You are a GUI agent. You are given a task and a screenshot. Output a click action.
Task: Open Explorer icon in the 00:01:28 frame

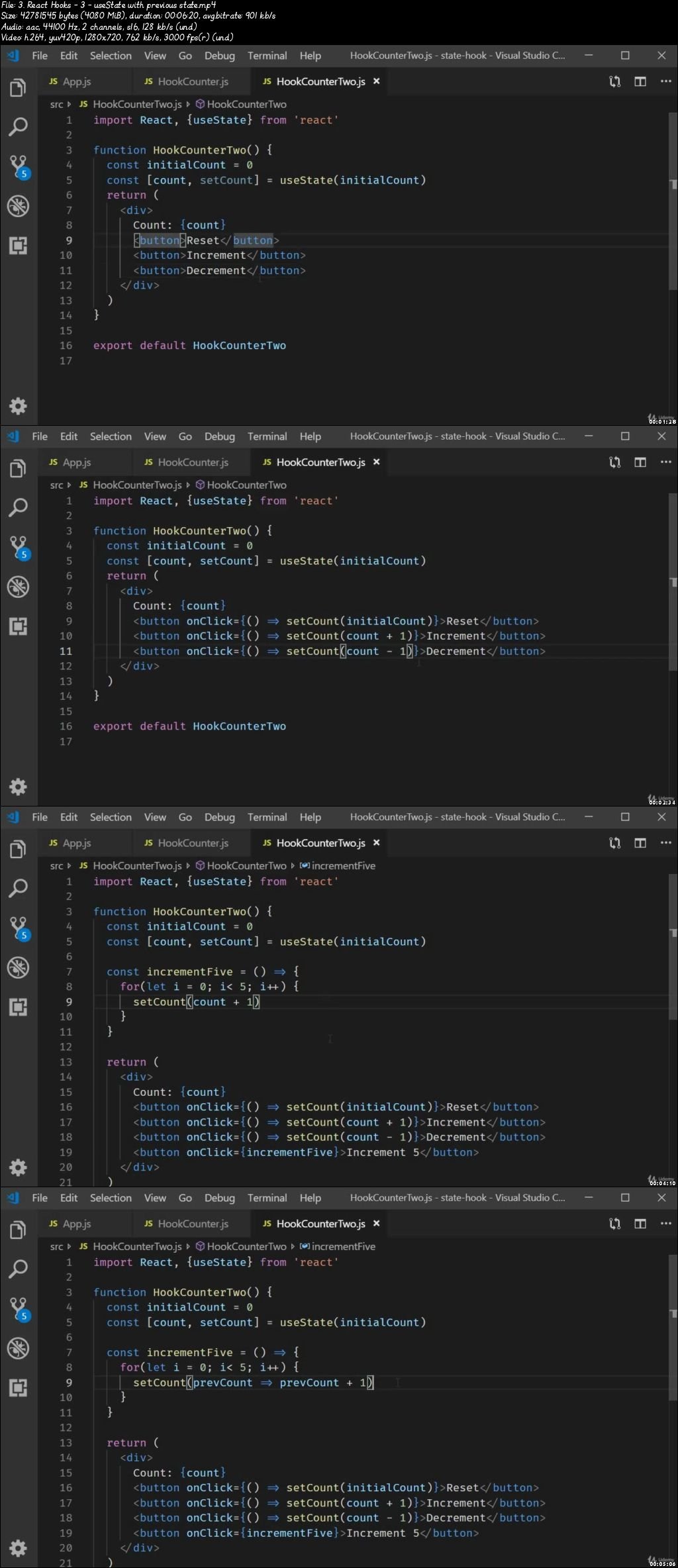(18, 88)
